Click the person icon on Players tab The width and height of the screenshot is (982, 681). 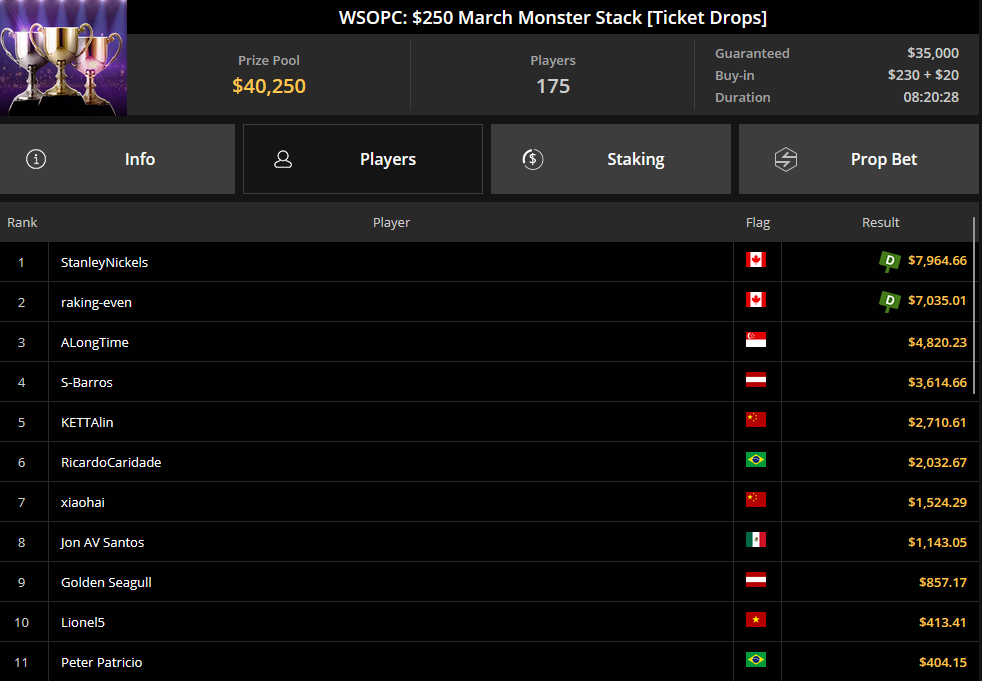coord(283,159)
